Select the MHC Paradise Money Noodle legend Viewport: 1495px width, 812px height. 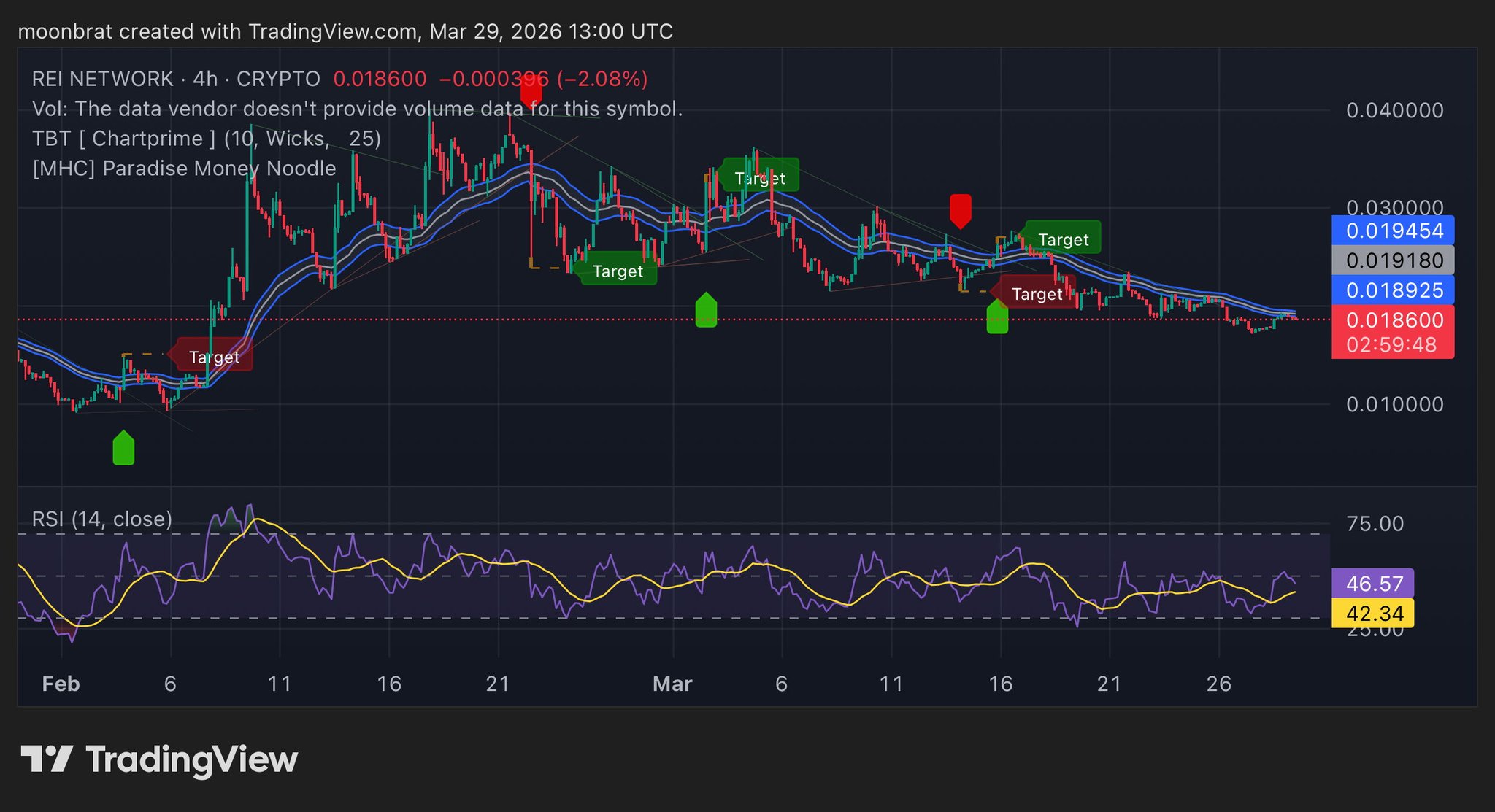pos(184,169)
